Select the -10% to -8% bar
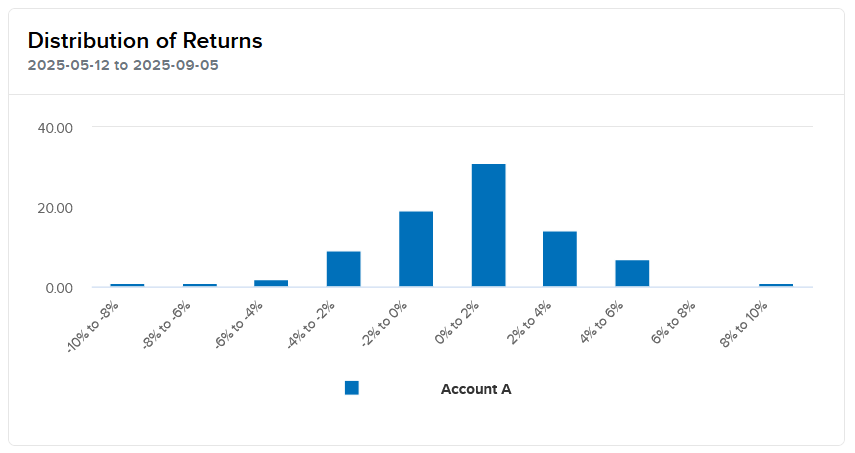The image size is (855, 453). 127,285
